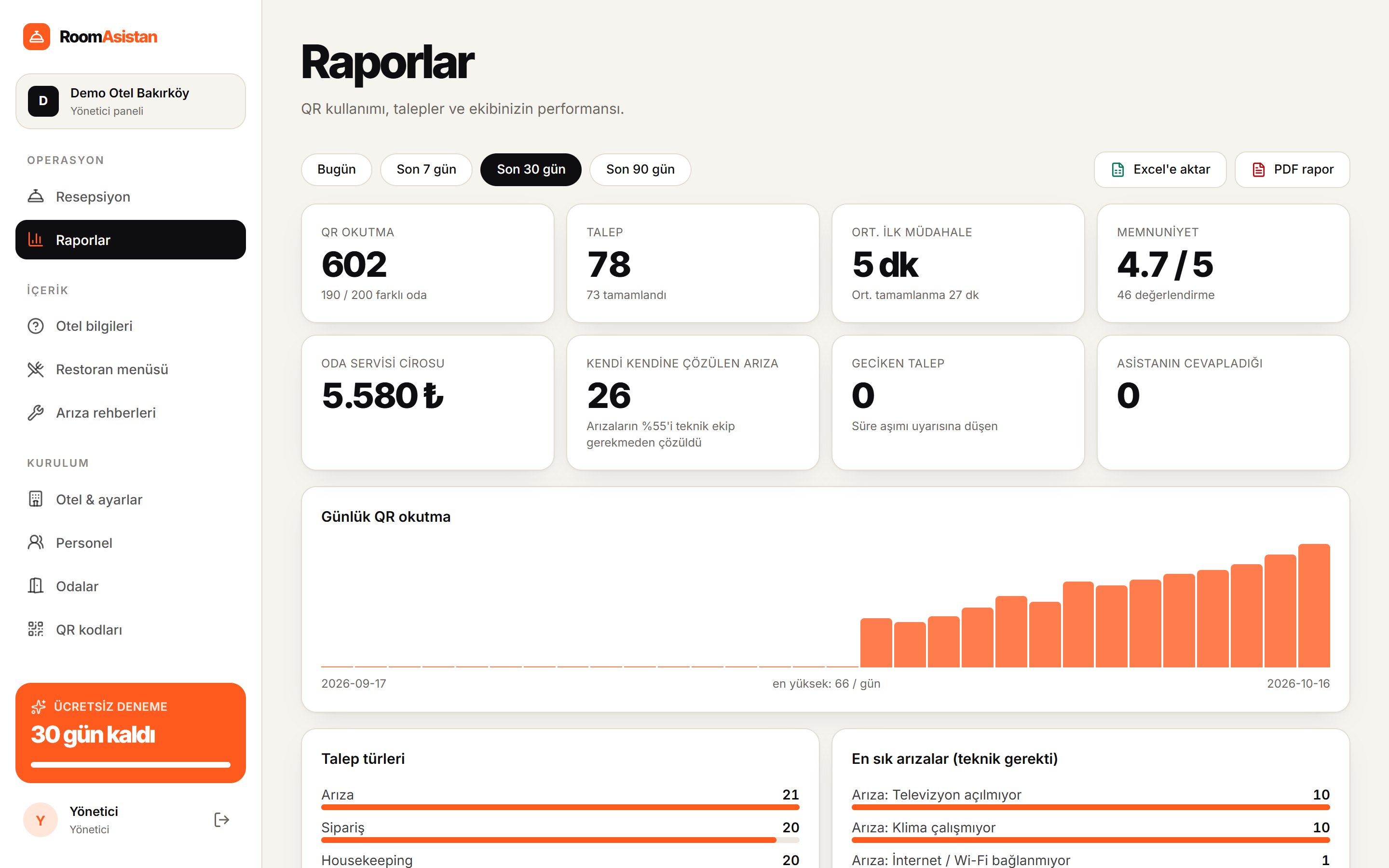Select the Bugün time range

(336, 169)
